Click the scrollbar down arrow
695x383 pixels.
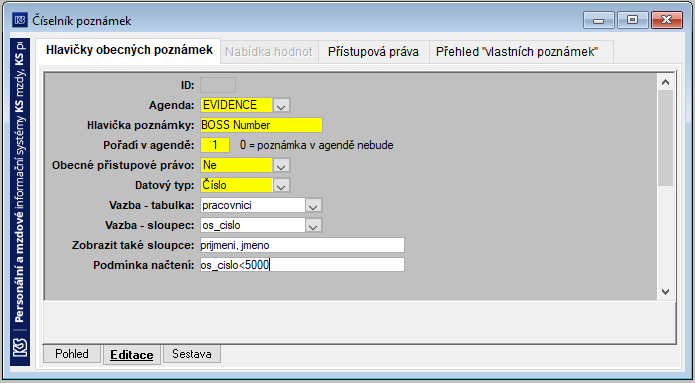point(665,291)
